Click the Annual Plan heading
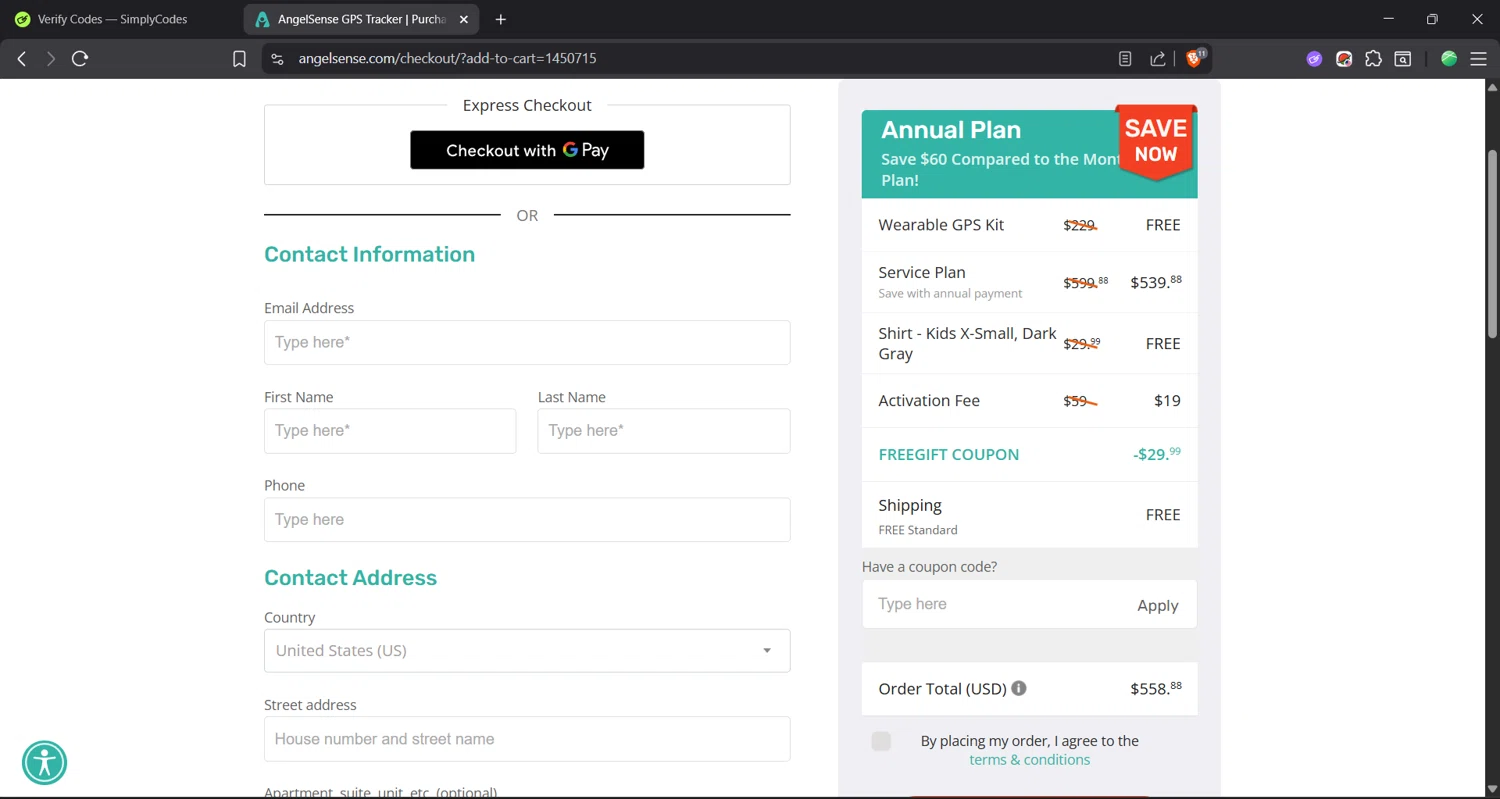This screenshot has height=799, width=1500. tap(951, 130)
